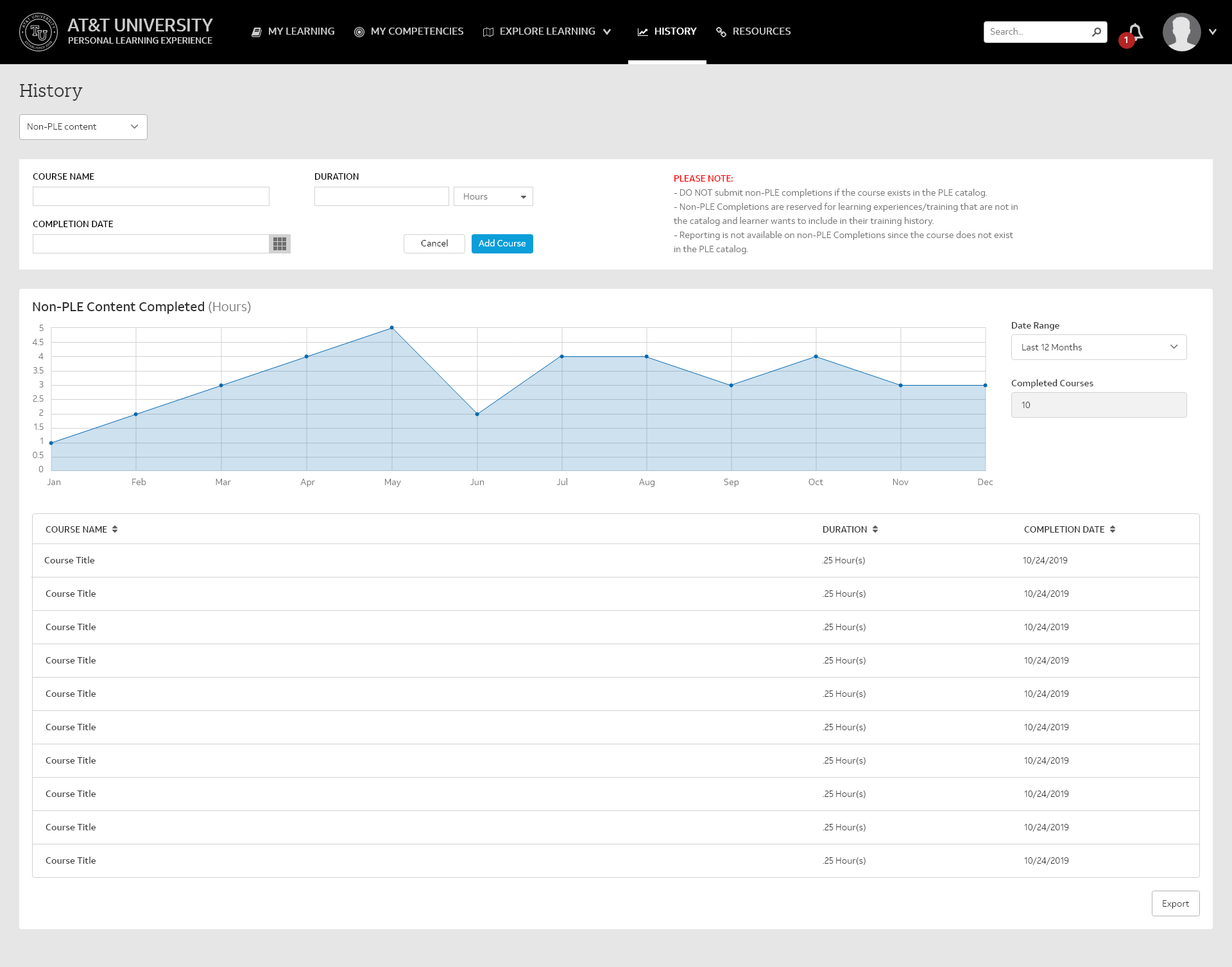The width and height of the screenshot is (1232, 967).
Task: Click the AT&T University seal logo
Action: coord(38,32)
